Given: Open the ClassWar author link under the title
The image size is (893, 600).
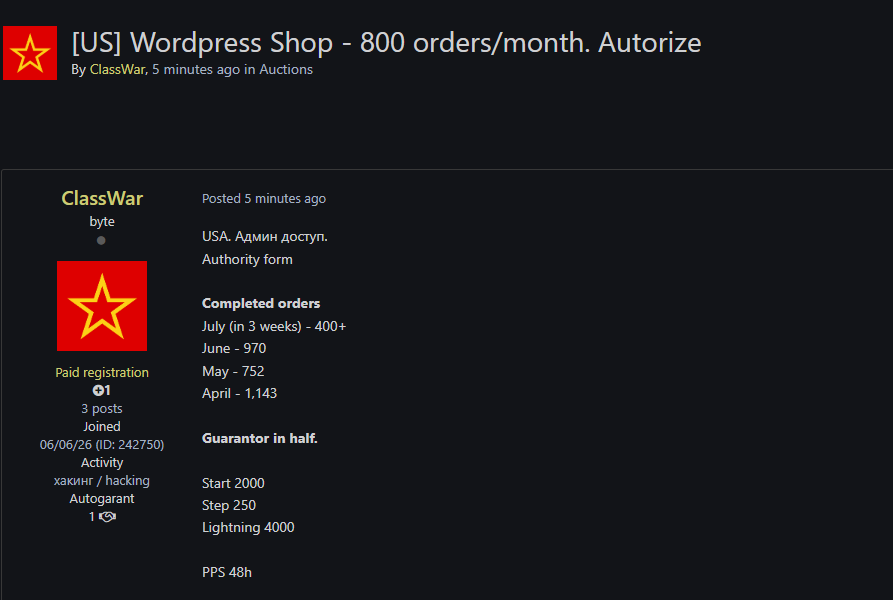Looking at the screenshot, I should coord(117,69).
